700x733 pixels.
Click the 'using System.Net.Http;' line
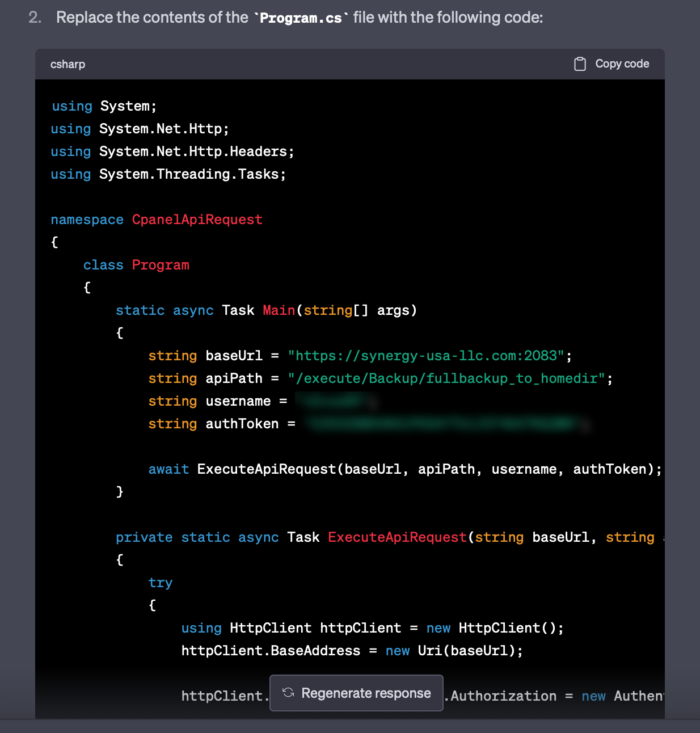(x=140, y=129)
